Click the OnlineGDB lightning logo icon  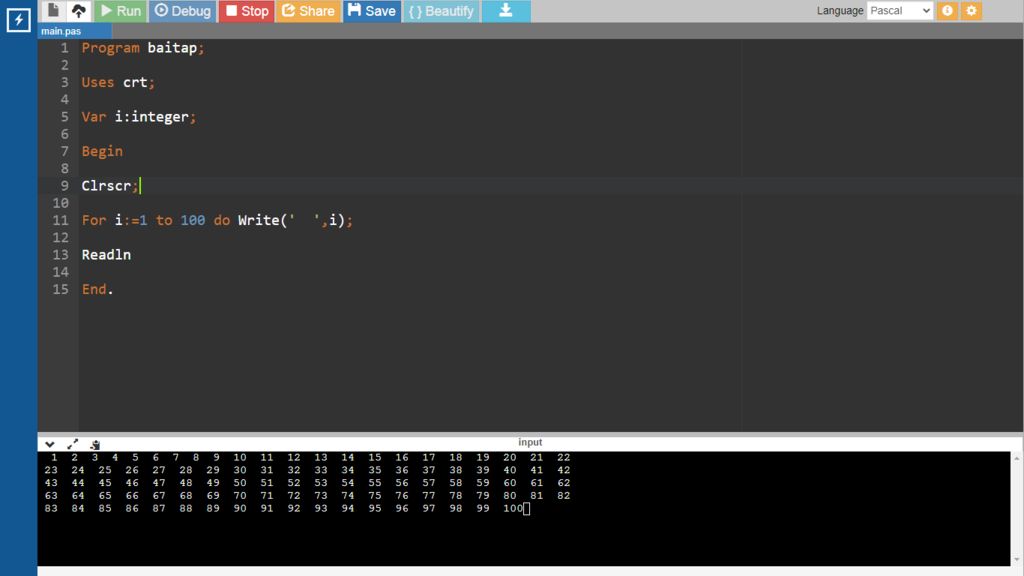tap(18, 20)
